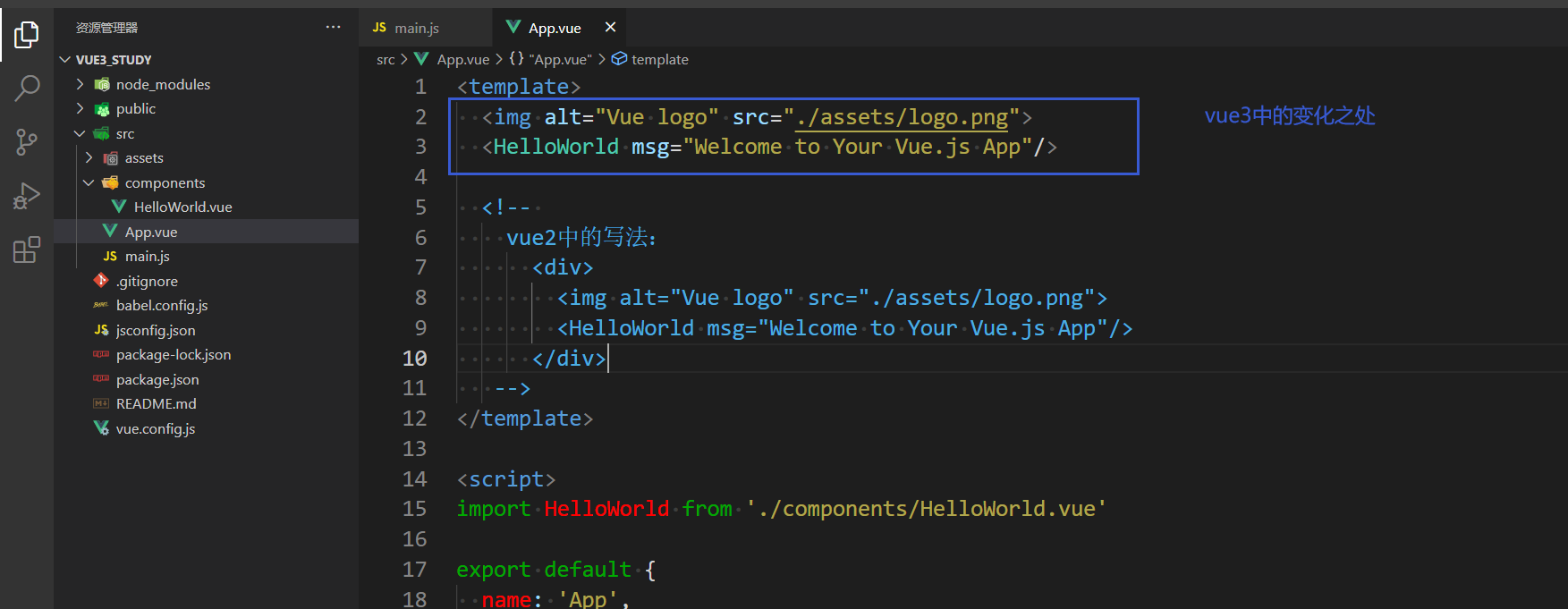
Task: Click the public folder icon
Action: tap(102, 109)
